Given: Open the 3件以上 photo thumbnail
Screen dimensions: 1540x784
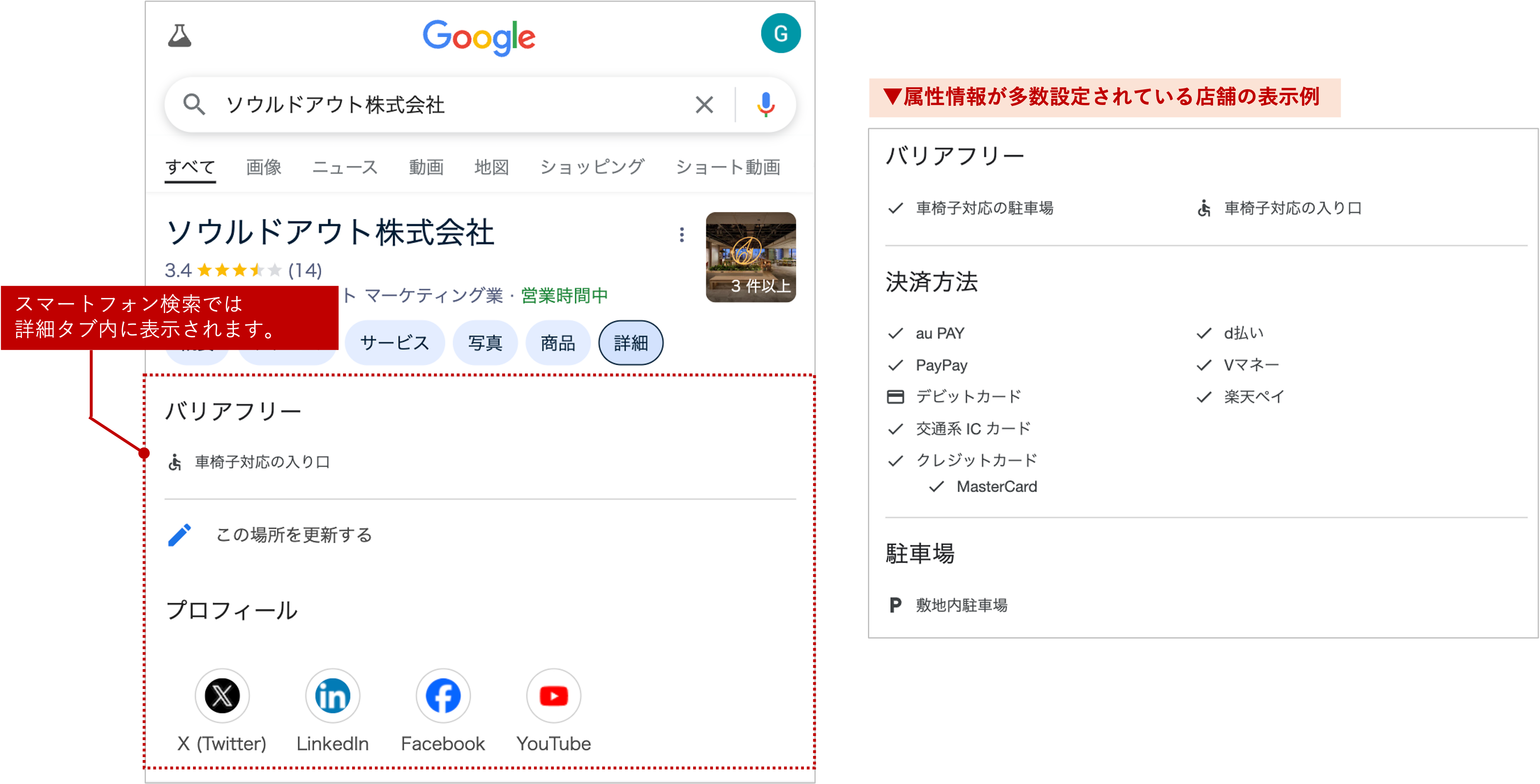Looking at the screenshot, I should click(751, 257).
